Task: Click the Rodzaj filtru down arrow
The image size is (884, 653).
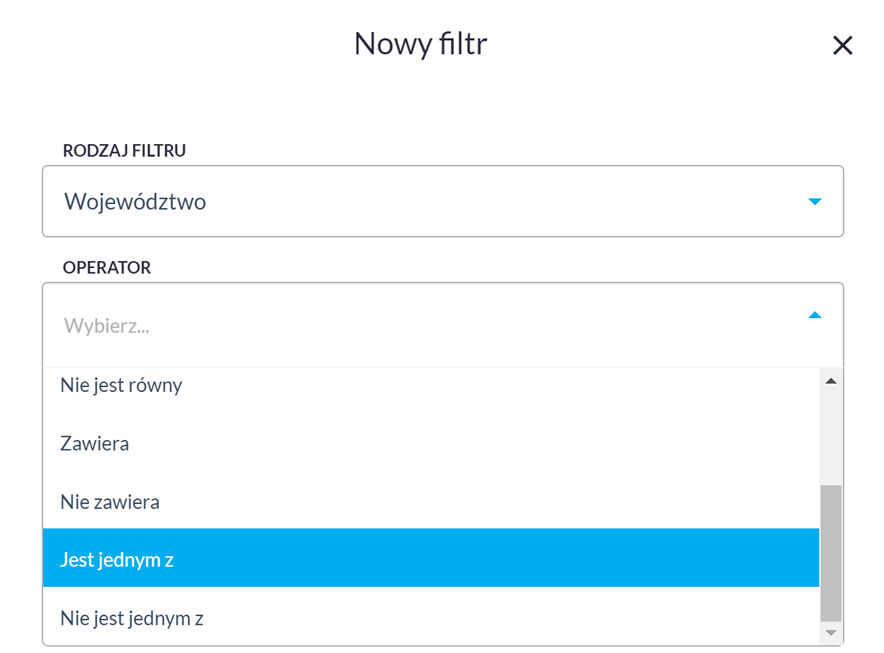Action: tap(815, 201)
